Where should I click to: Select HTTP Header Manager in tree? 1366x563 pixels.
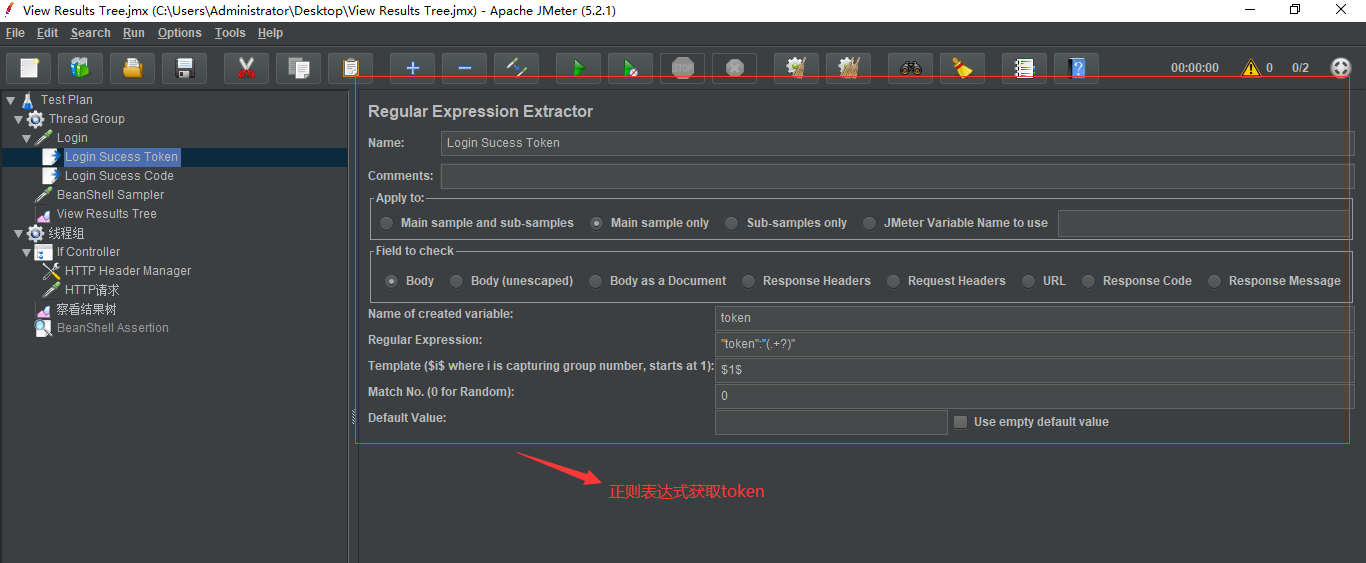128,271
